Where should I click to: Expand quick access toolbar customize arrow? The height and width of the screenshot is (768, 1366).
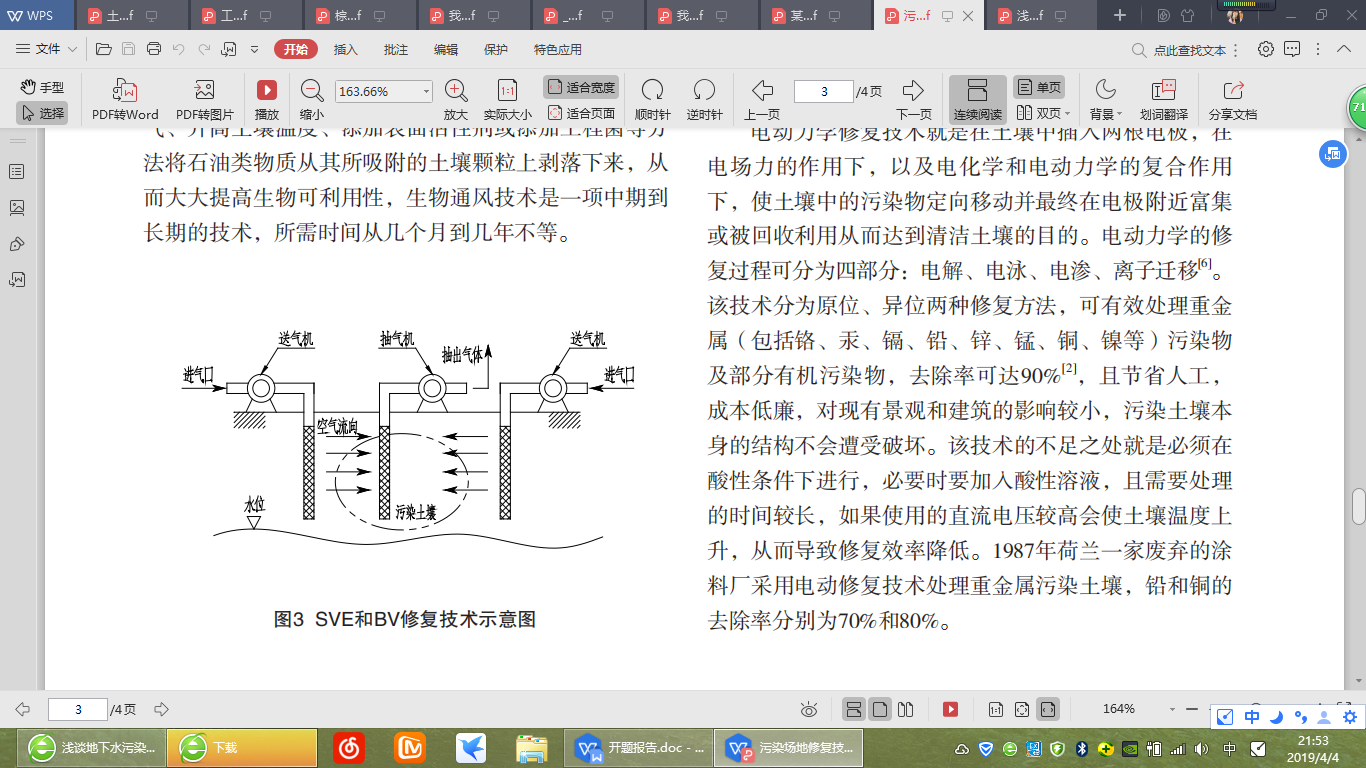click(254, 49)
